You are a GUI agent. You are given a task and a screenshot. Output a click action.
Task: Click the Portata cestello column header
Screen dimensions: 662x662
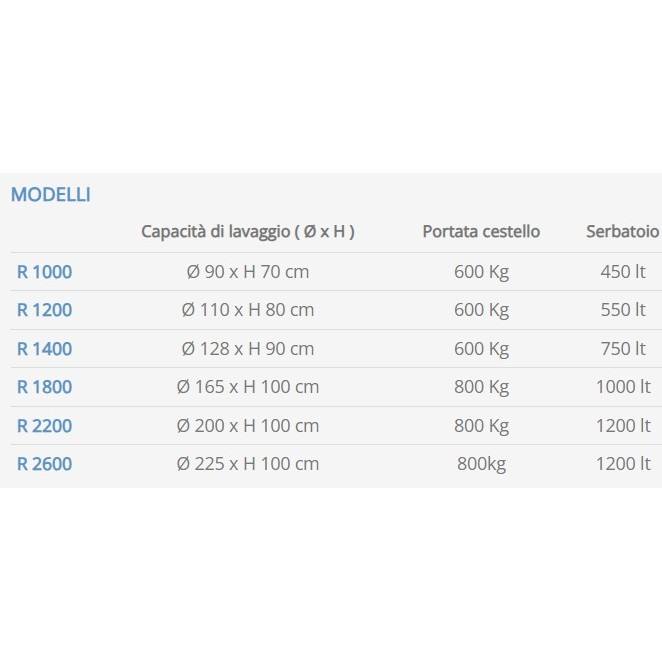click(481, 232)
